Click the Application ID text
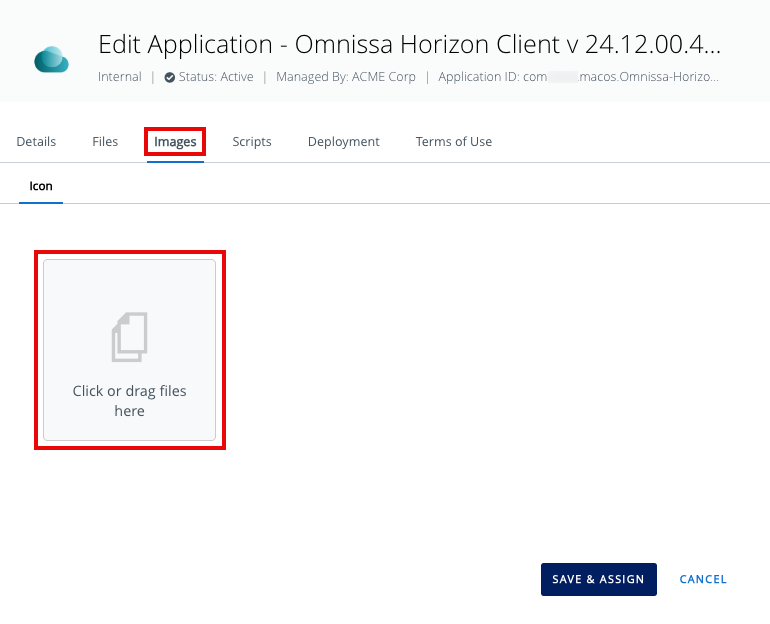Viewport: 770px width, 624px height. [x=620, y=77]
